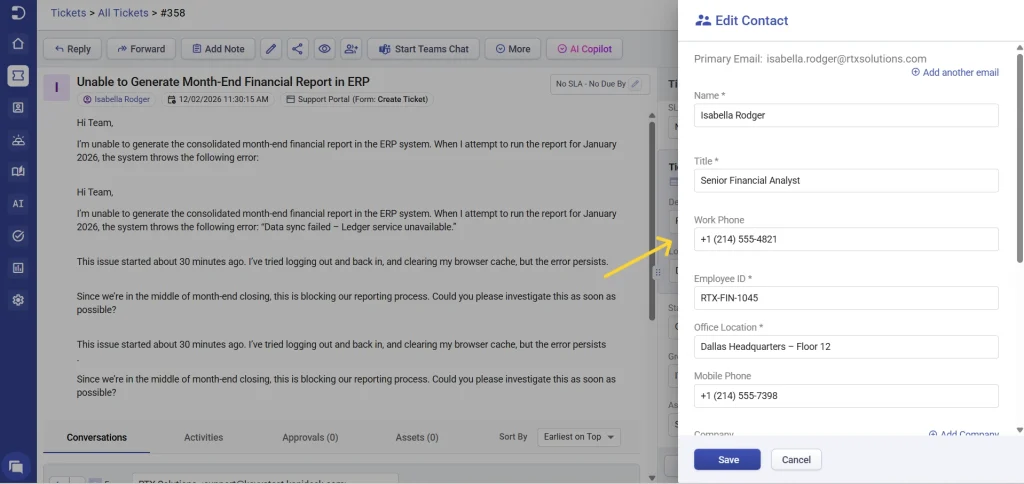Viewport: 1024px width, 484px height.
Task: Open the Settings gear in left sidebar
Action: (x=18, y=300)
